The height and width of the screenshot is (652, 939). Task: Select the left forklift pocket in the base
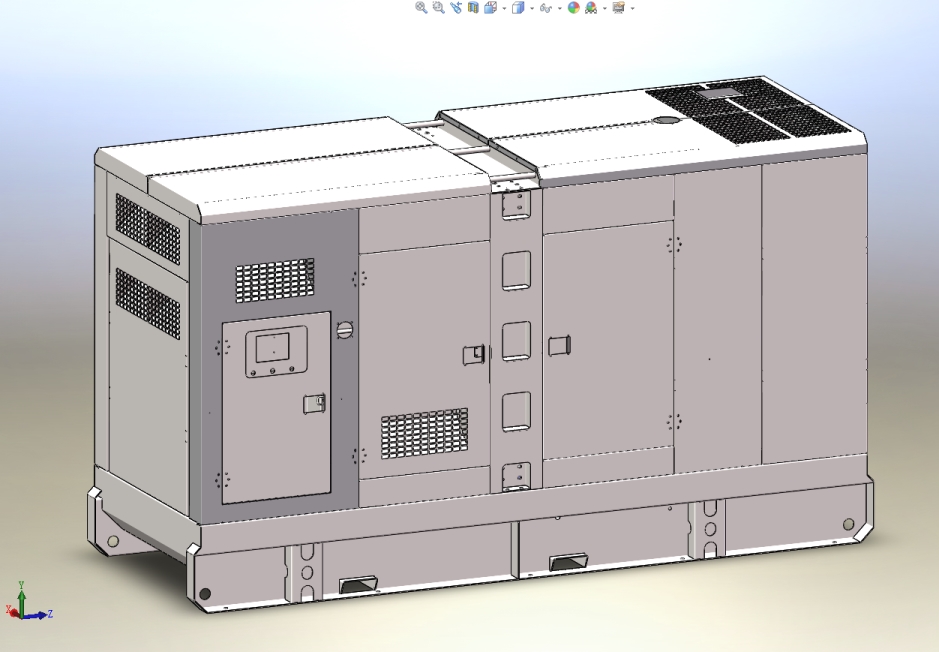[x=358, y=584]
